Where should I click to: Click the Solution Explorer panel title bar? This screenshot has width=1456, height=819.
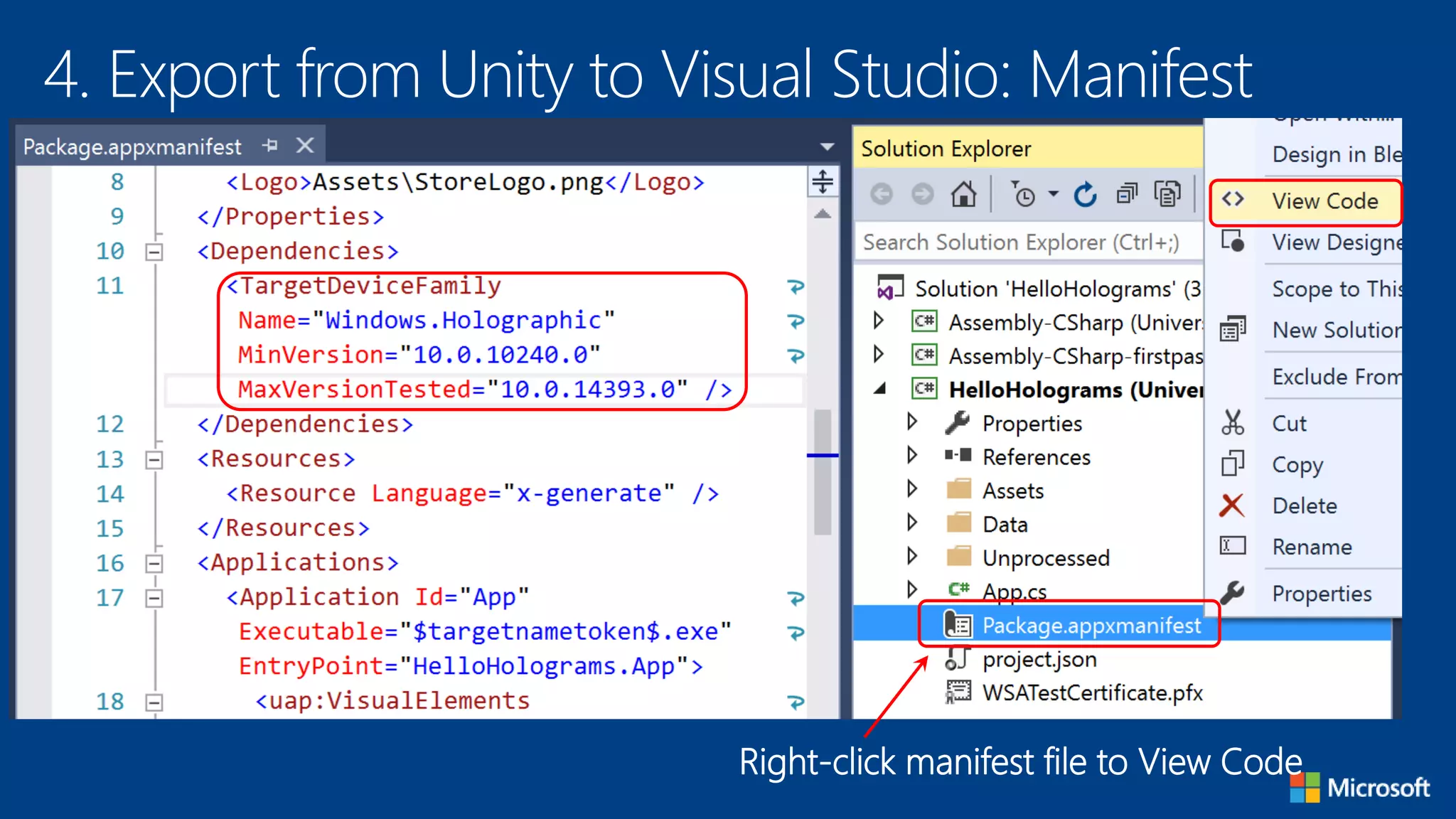coord(1028,149)
